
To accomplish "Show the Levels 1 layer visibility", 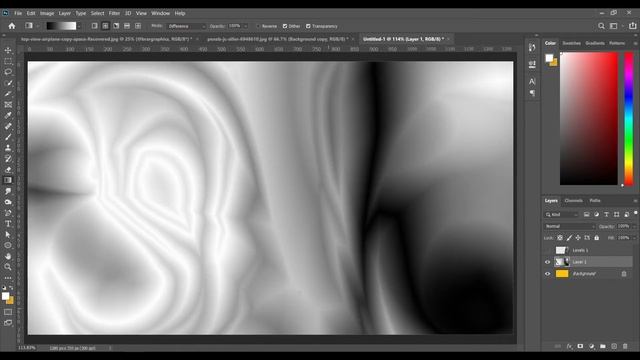I will click(x=547, y=250).
